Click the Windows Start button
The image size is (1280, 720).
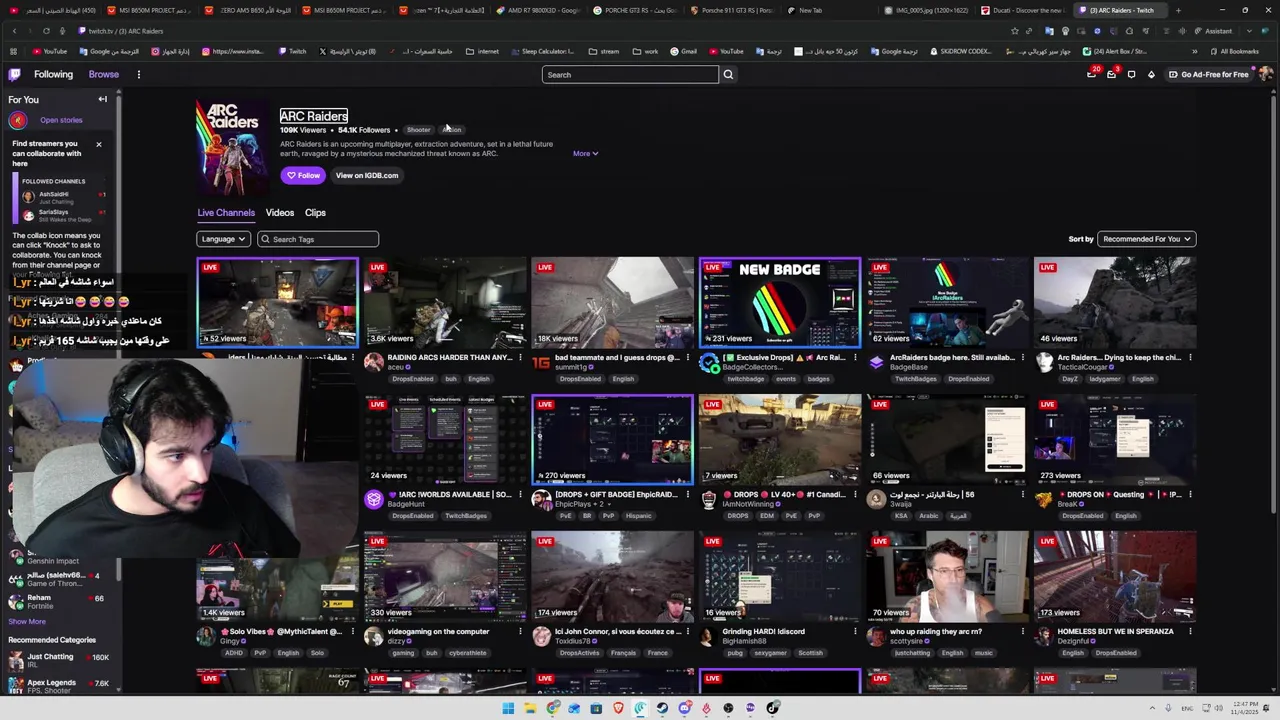pos(508,708)
